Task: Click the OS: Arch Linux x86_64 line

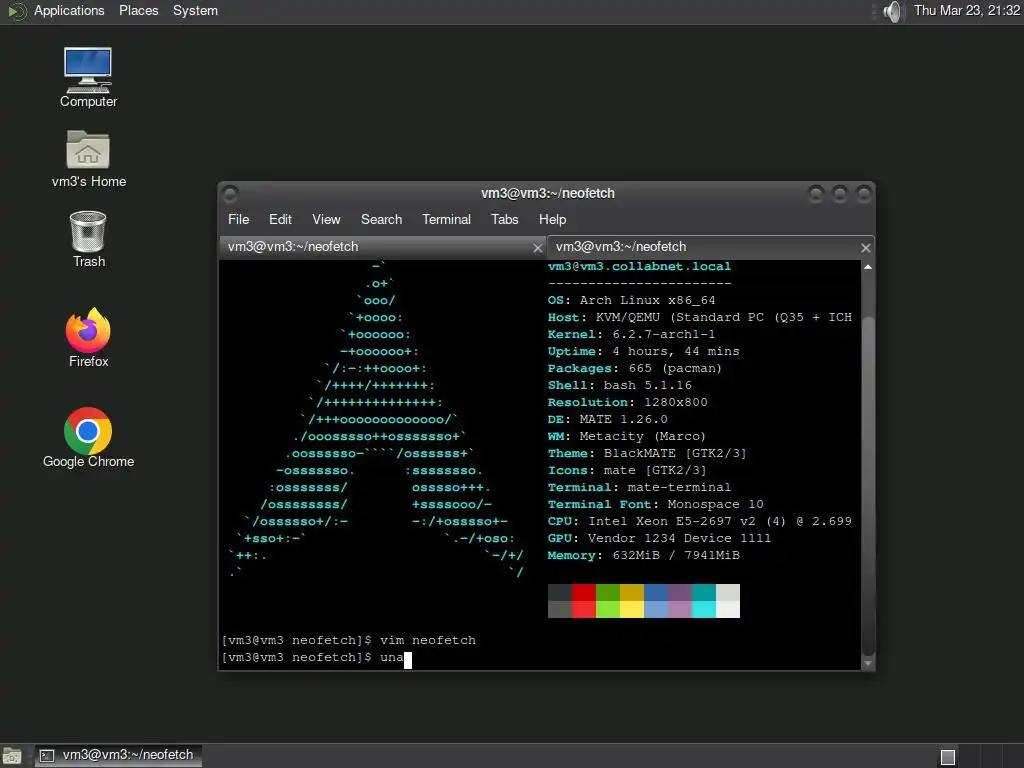Action: pyautogui.click(x=632, y=300)
